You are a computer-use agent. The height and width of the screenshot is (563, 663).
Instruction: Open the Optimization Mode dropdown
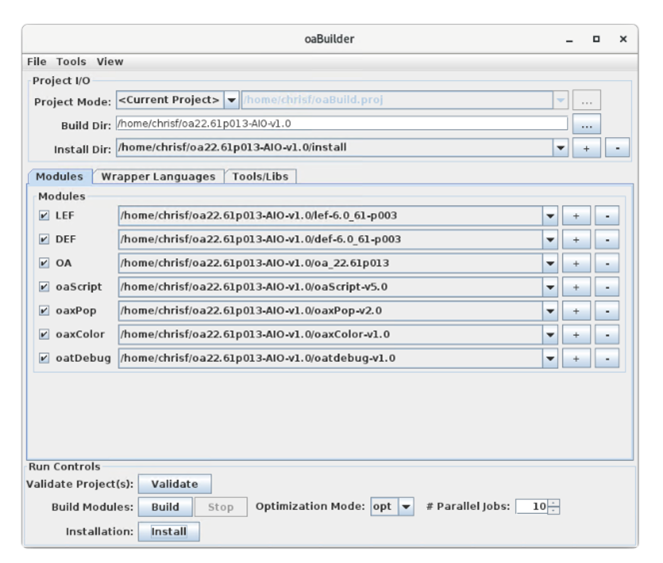406,507
